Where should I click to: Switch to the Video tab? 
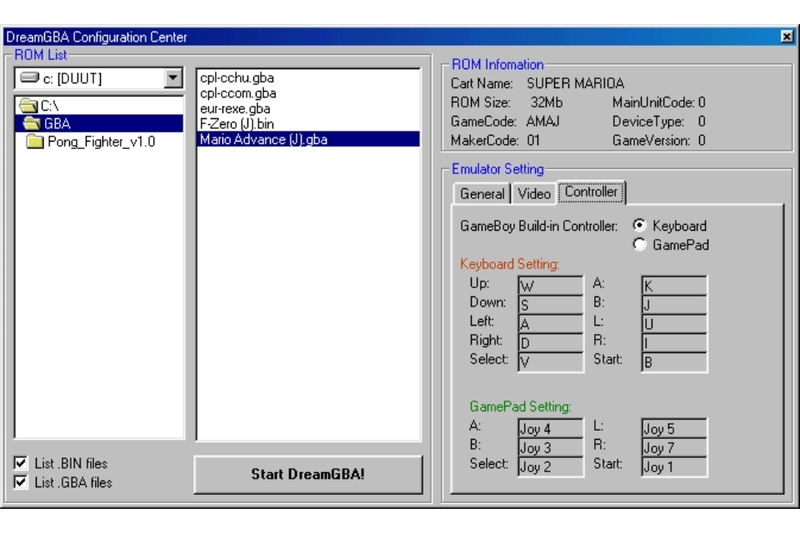click(x=534, y=194)
